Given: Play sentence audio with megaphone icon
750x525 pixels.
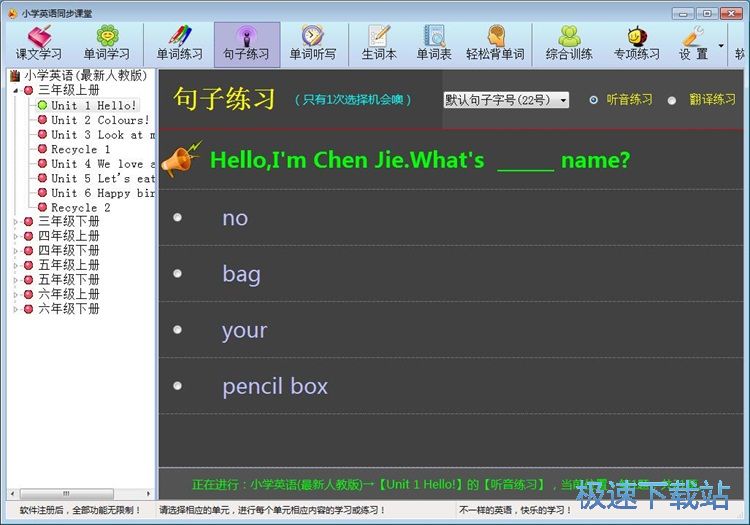Looking at the screenshot, I should (x=180, y=159).
